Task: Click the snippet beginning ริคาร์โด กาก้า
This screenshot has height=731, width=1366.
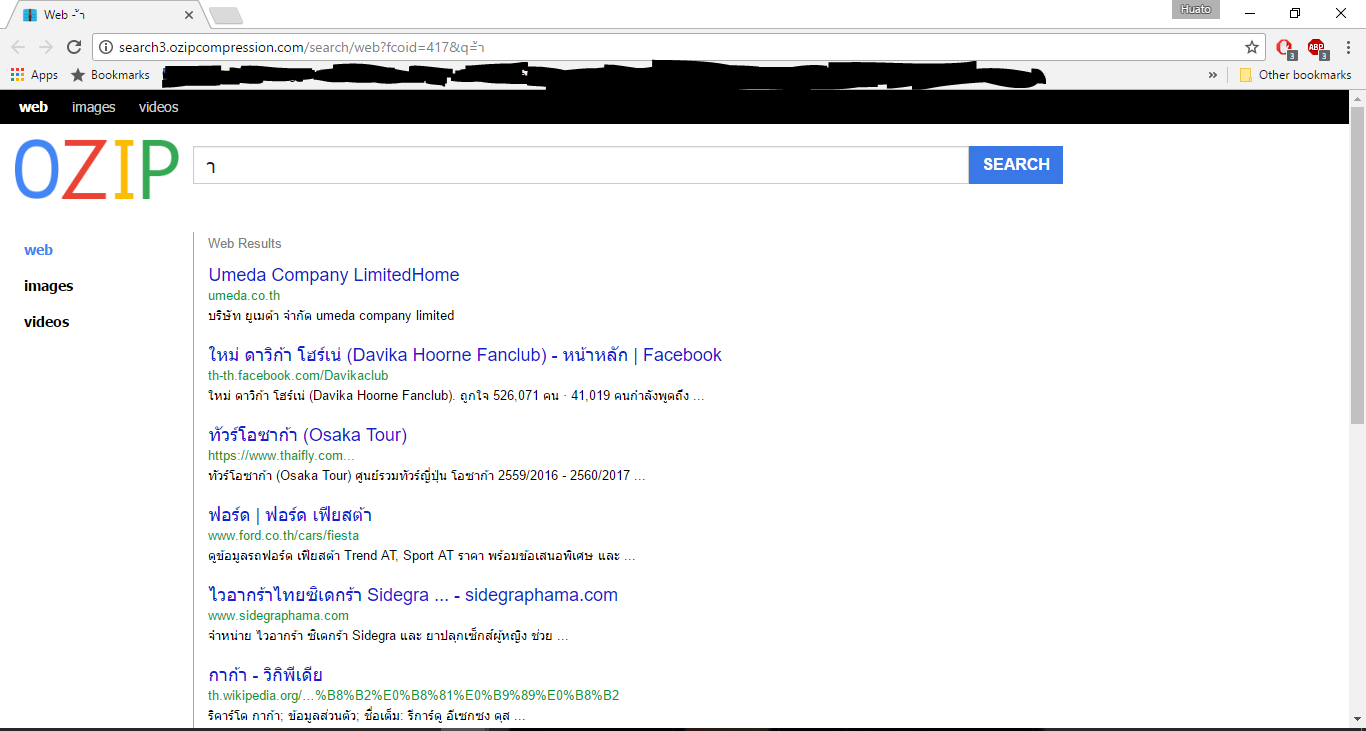Action: point(367,716)
